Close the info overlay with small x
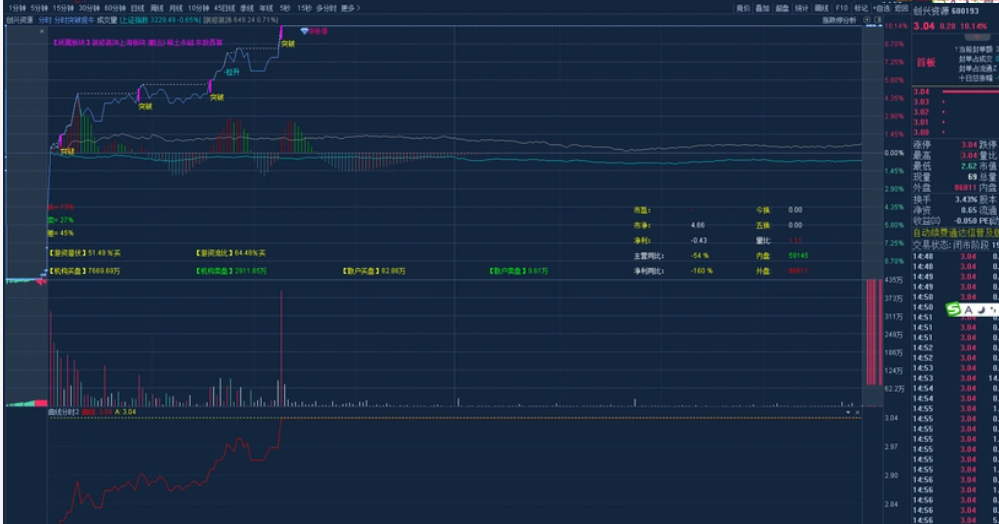Image resolution: width=999 pixels, height=524 pixels. [855, 410]
